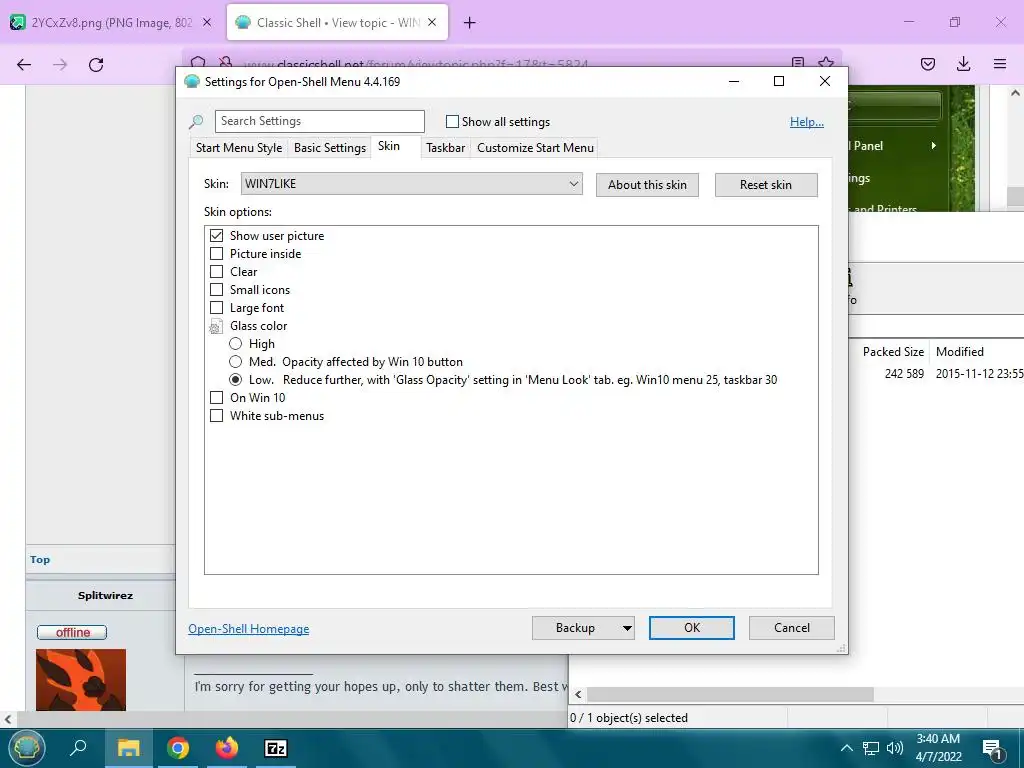Image resolution: width=1024 pixels, height=768 pixels.
Task: Launch Chrome from the taskbar
Action: [178, 748]
